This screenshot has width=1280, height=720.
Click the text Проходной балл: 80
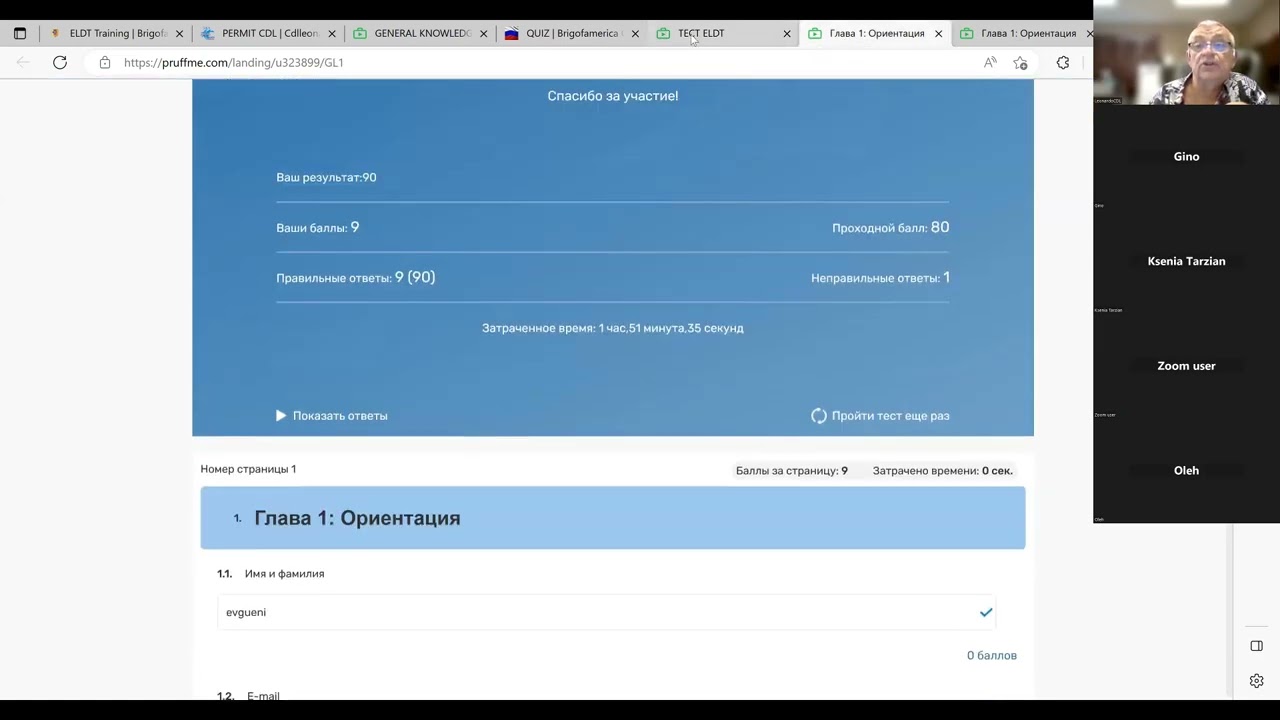891,228
